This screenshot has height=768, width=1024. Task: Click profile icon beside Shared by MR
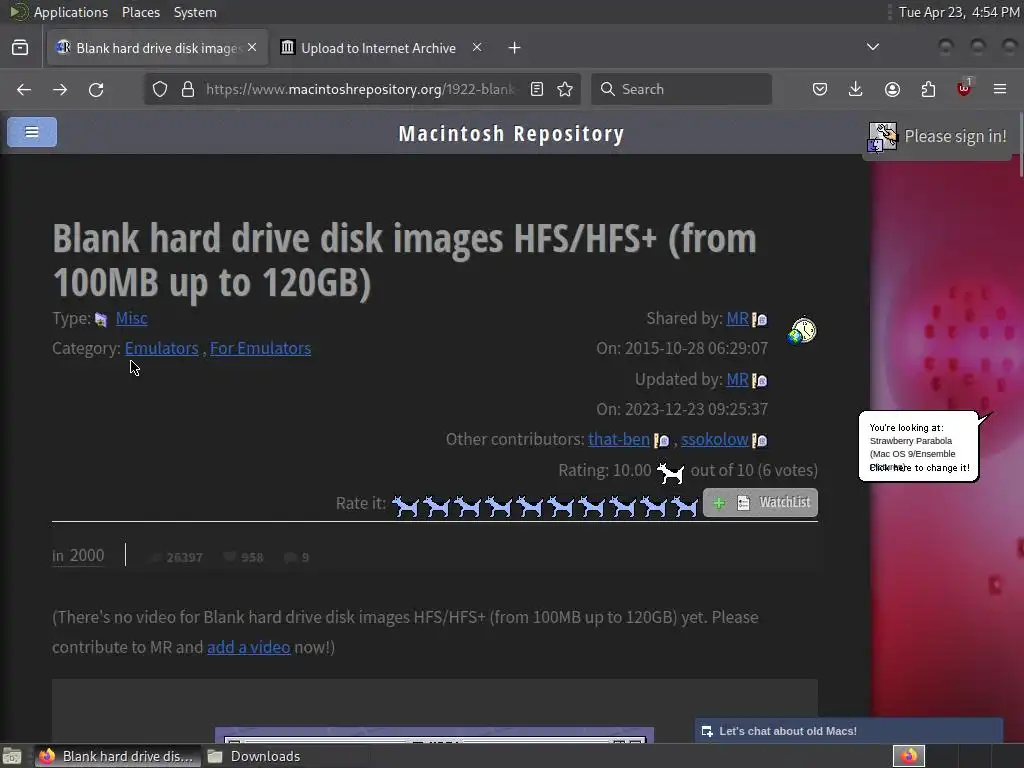[x=760, y=319]
